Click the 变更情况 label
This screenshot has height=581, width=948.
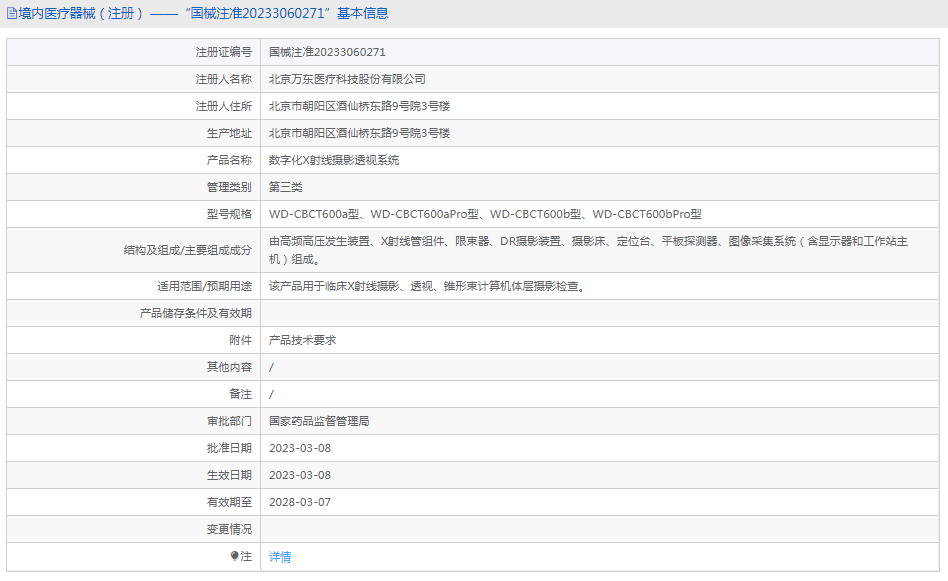[x=229, y=530]
